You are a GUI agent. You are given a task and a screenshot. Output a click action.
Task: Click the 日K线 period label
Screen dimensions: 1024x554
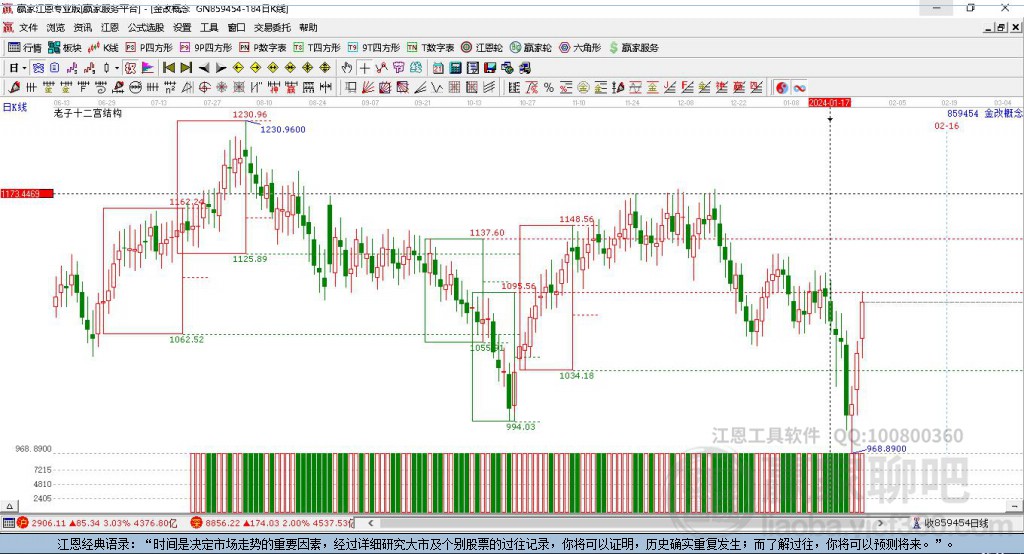point(15,106)
